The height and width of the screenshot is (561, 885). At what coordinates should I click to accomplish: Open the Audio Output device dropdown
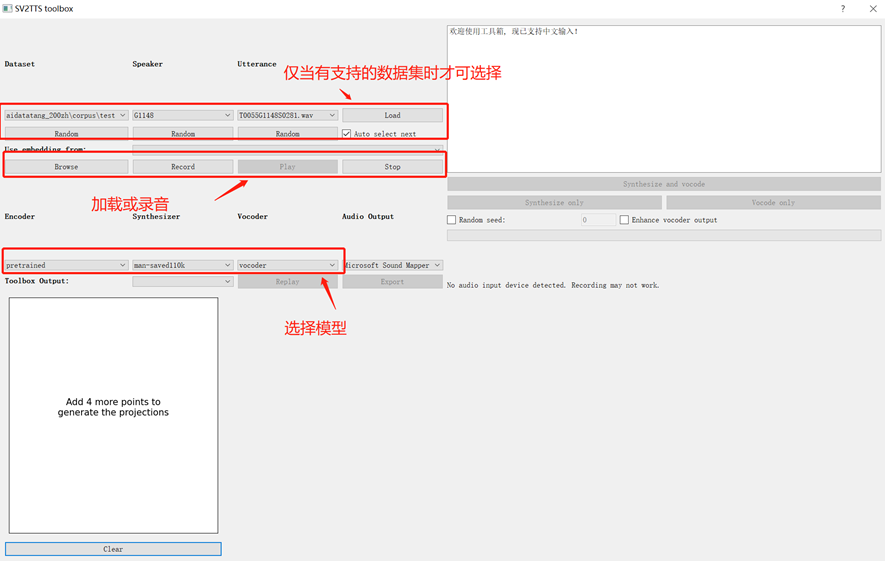point(393,265)
